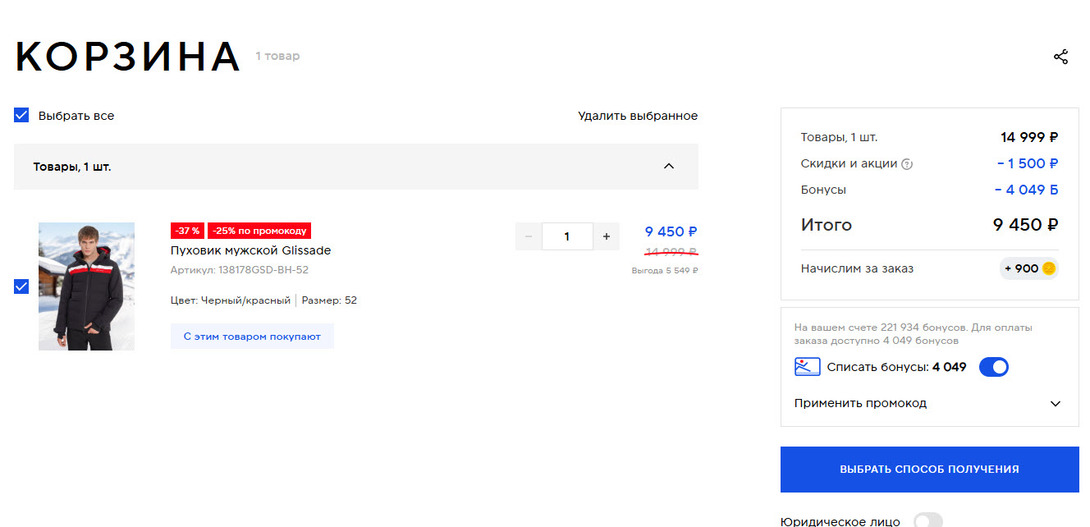Toggle the Выбрать все checkbox
Viewport: 1090px width, 527px height.
coord(21,115)
